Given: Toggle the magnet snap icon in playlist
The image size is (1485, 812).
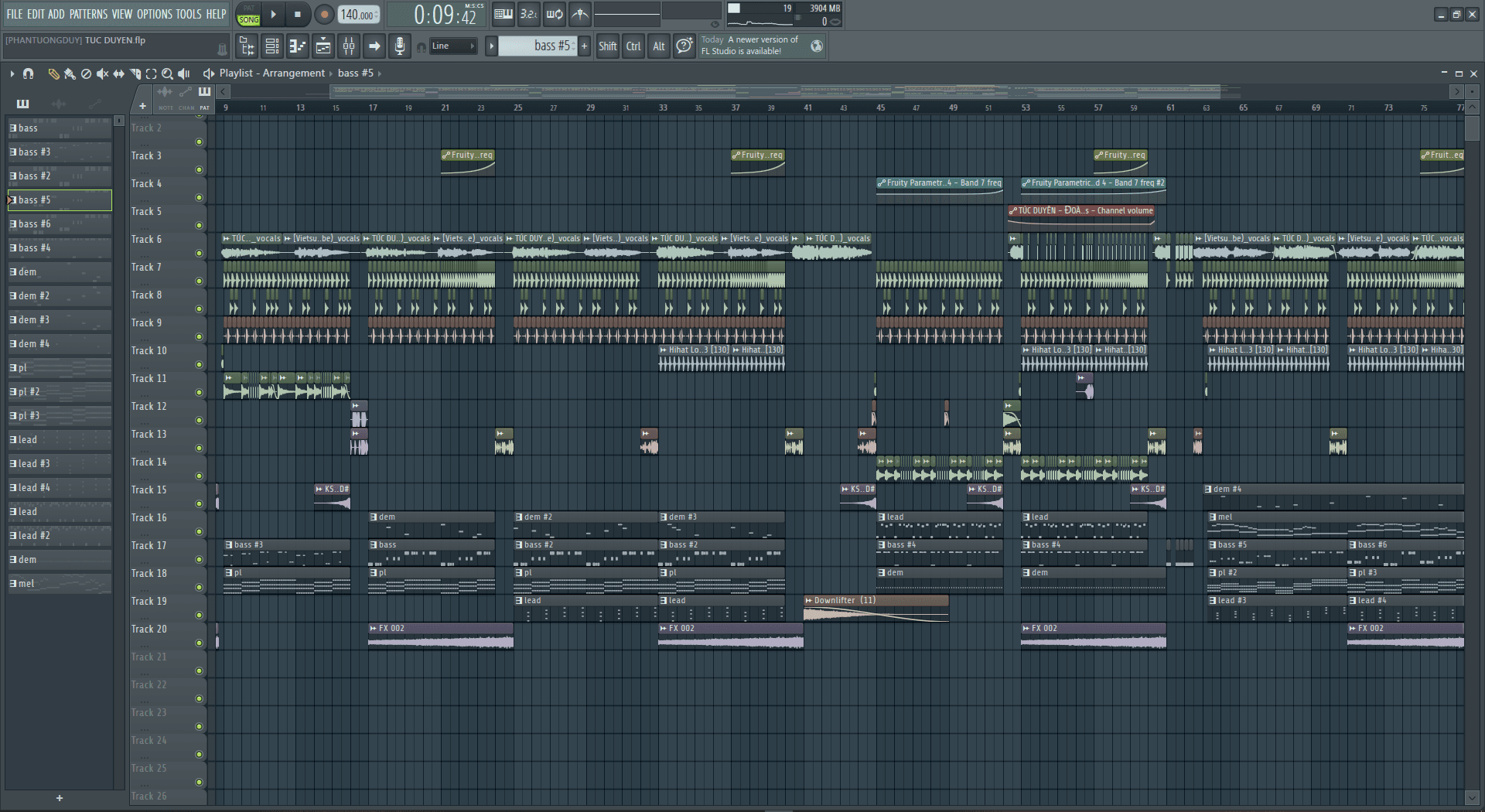Looking at the screenshot, I should point(28,74).
